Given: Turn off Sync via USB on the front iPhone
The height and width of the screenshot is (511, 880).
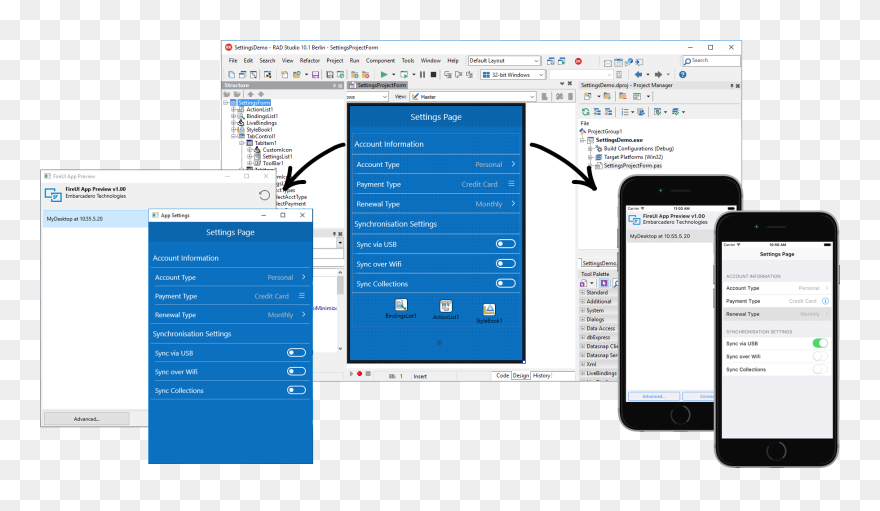Looking at the screenshot, I should pos(820,343).
